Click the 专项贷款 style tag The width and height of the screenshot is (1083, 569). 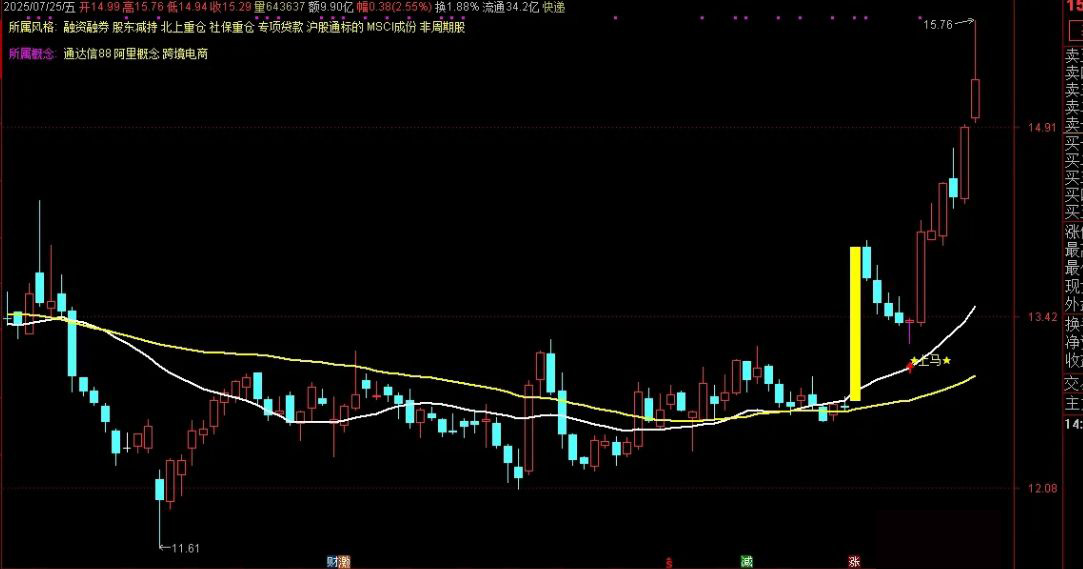pyautogui.click(x=280, y=28)
